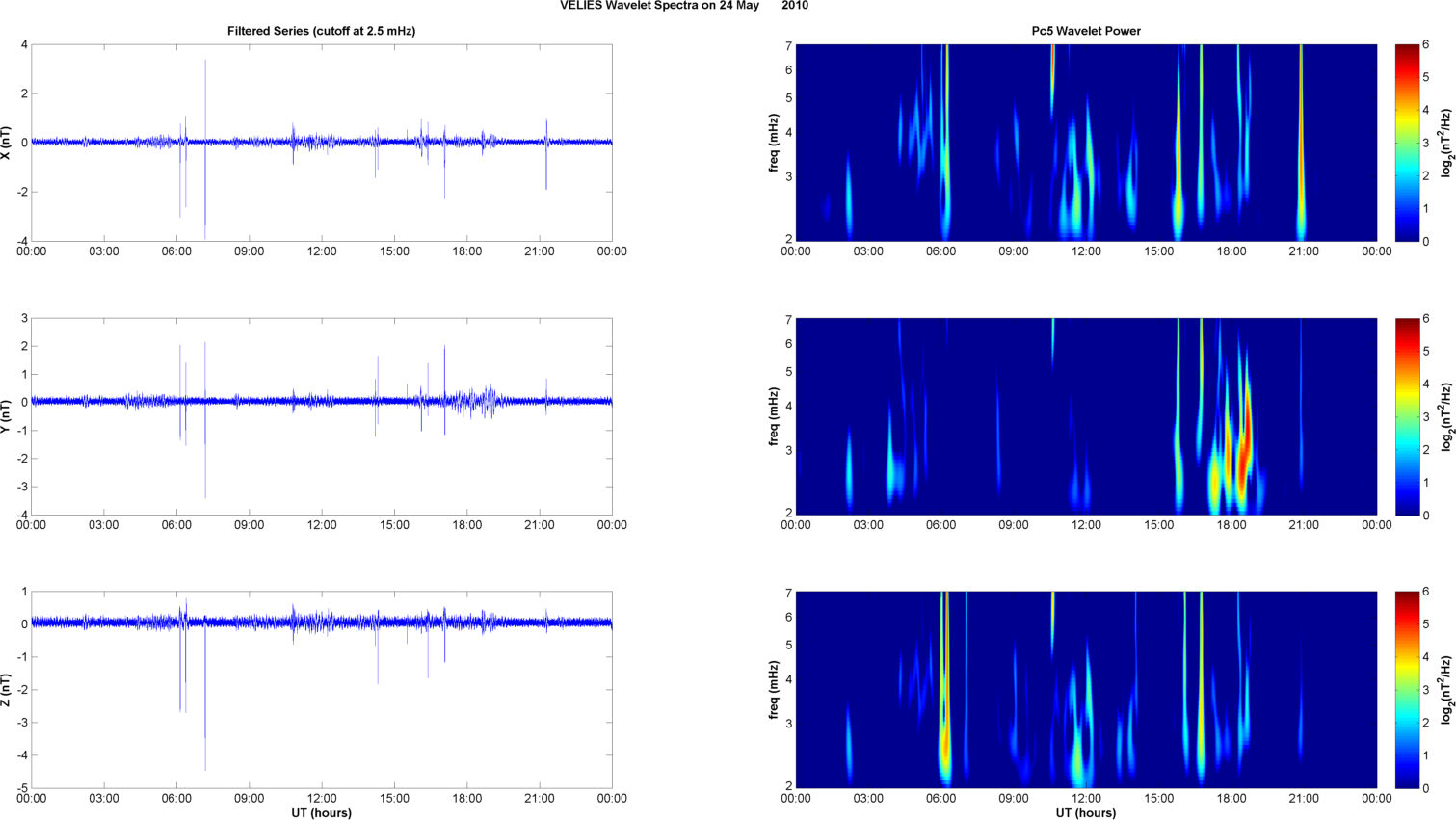Click 'UT (hours)' under the bottom wavelet plot
This screenshot has width=1456, height=820.
tap(1086, 812)
